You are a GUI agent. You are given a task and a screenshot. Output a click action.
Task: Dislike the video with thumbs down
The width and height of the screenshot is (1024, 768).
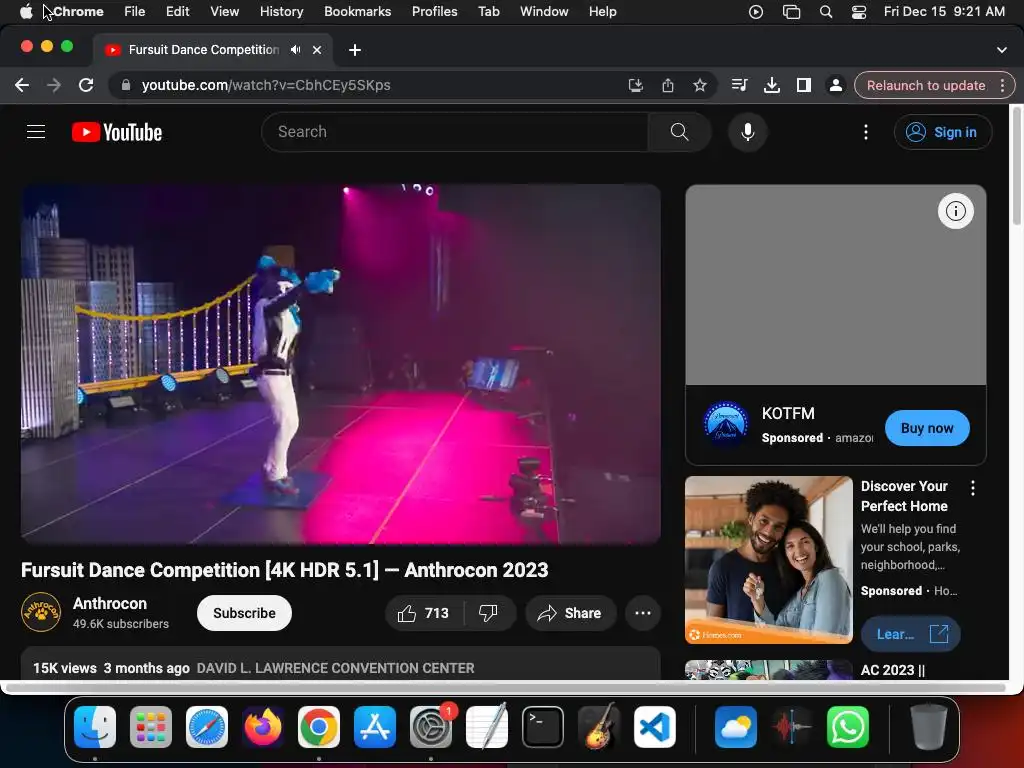[x=489, y=613]
